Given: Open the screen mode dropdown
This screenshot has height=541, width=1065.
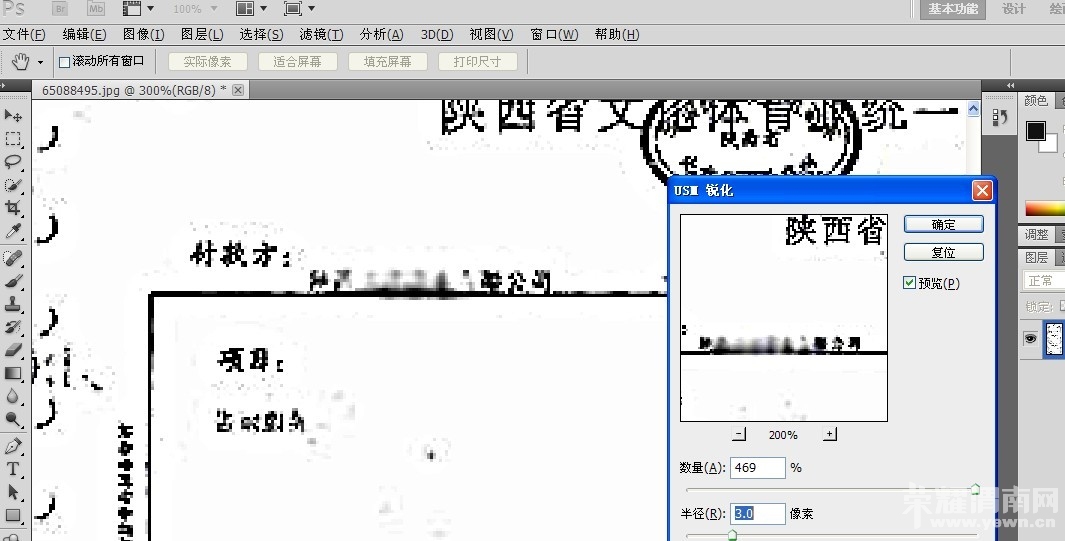Looking at the screenshot, I should coord(298,9).
